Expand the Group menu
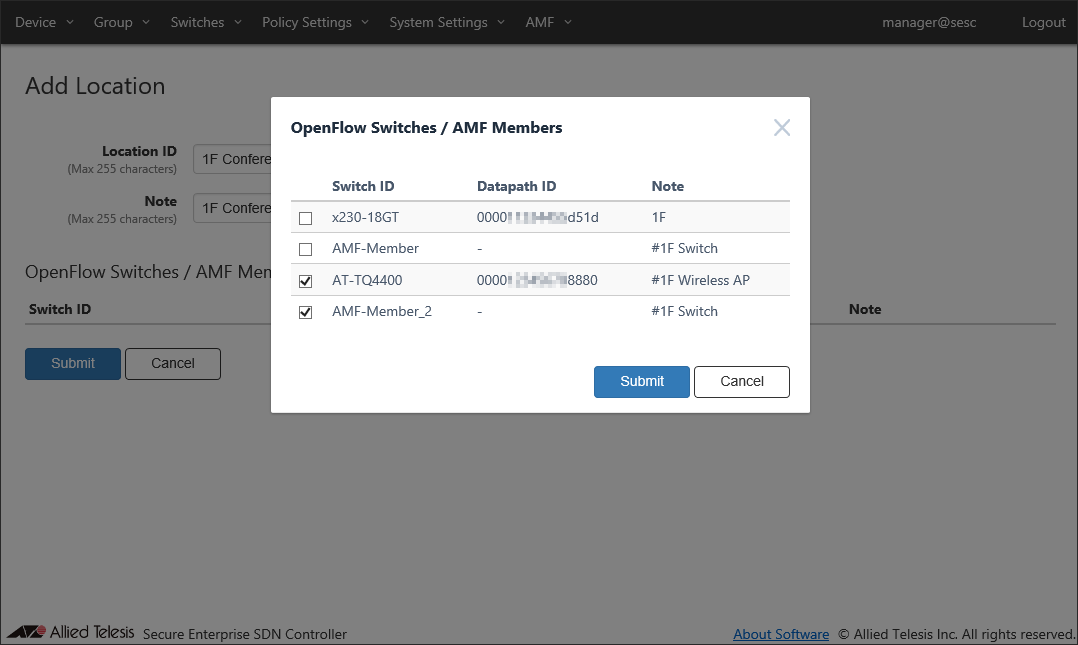1078x645 pixels. point(121,22)
